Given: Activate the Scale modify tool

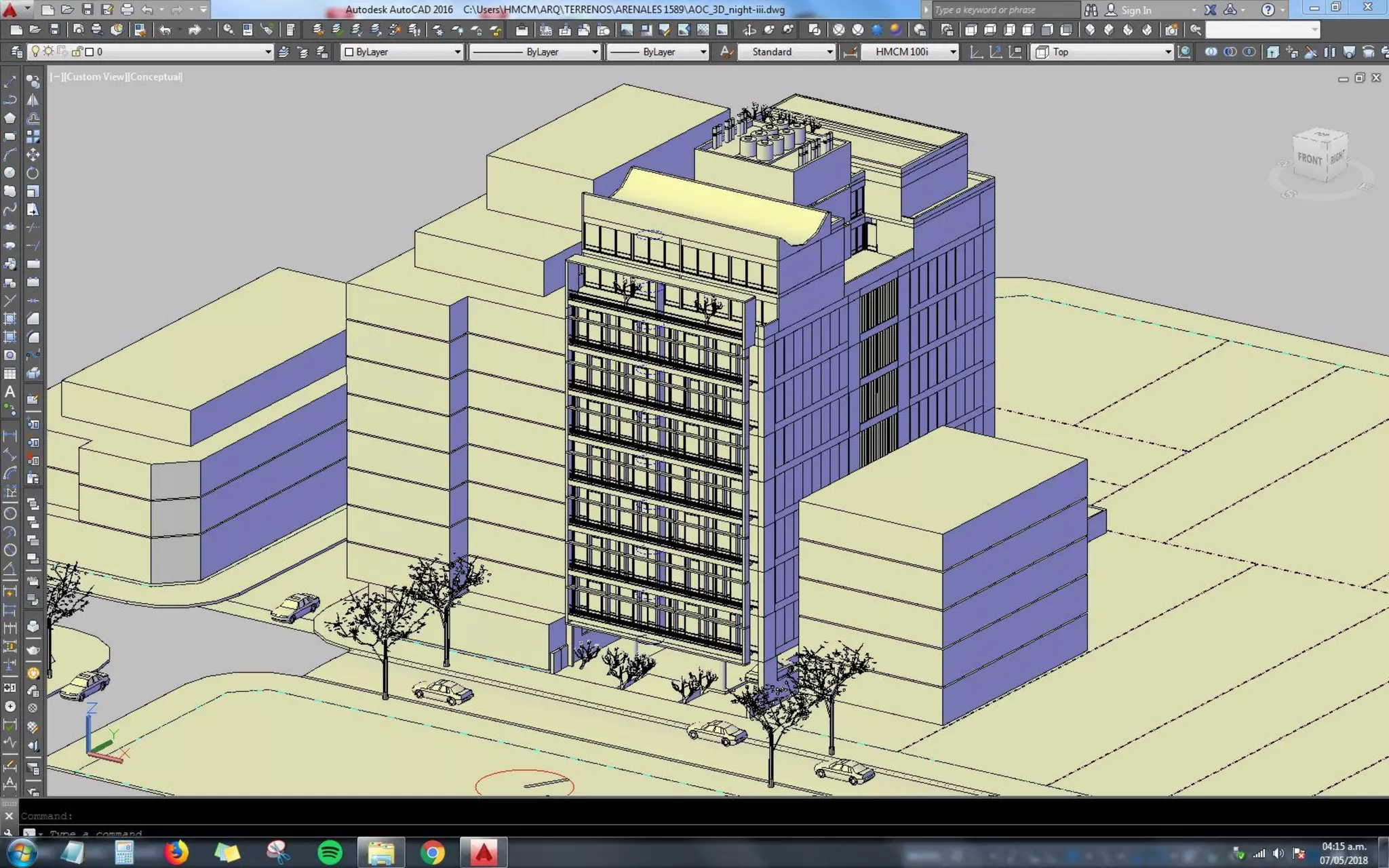Looking at the screenshot, I should (33, 191).
